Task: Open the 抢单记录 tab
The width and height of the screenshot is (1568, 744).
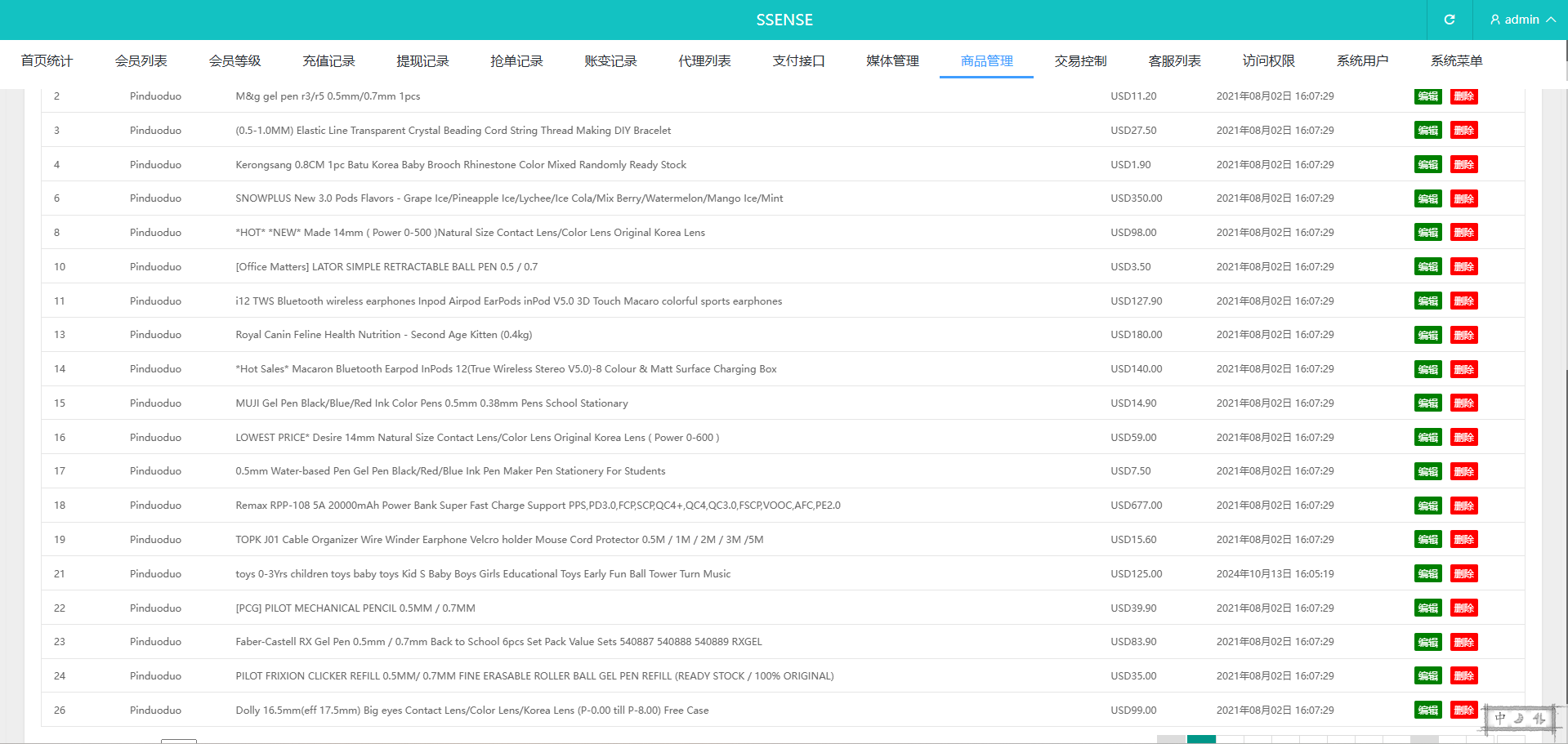Action: click(x=516, y=60)
